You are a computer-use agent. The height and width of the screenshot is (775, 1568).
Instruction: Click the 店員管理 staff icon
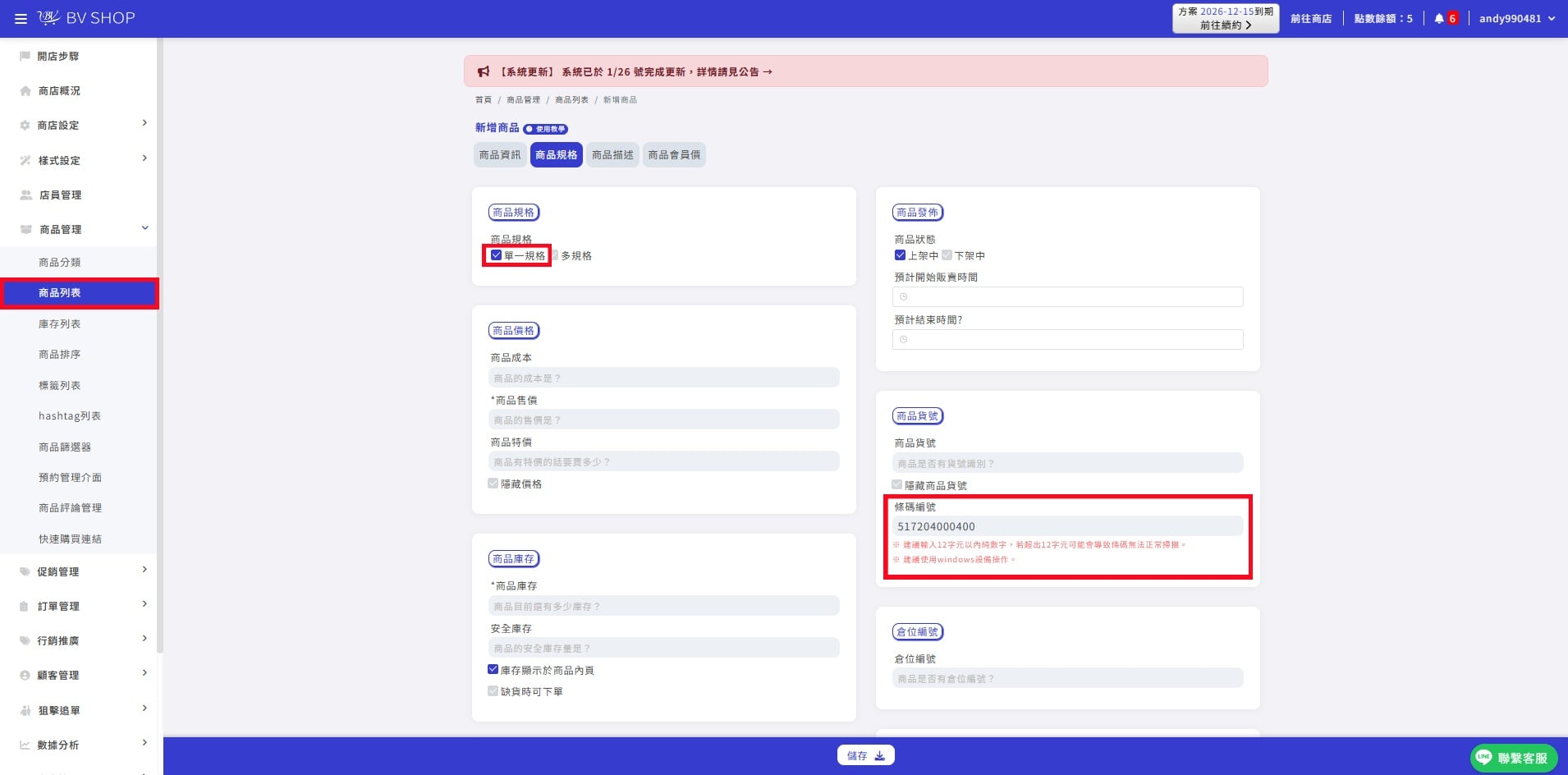coord(25,195)
